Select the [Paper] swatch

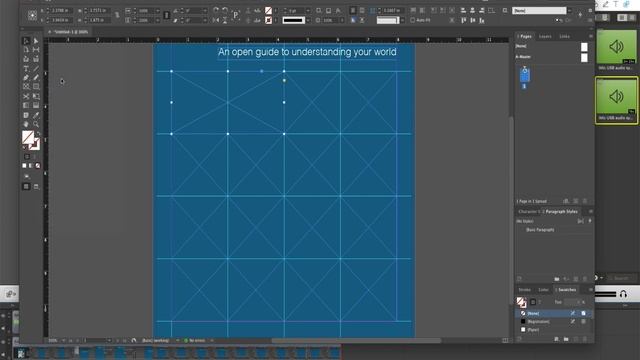coord(554,330)
